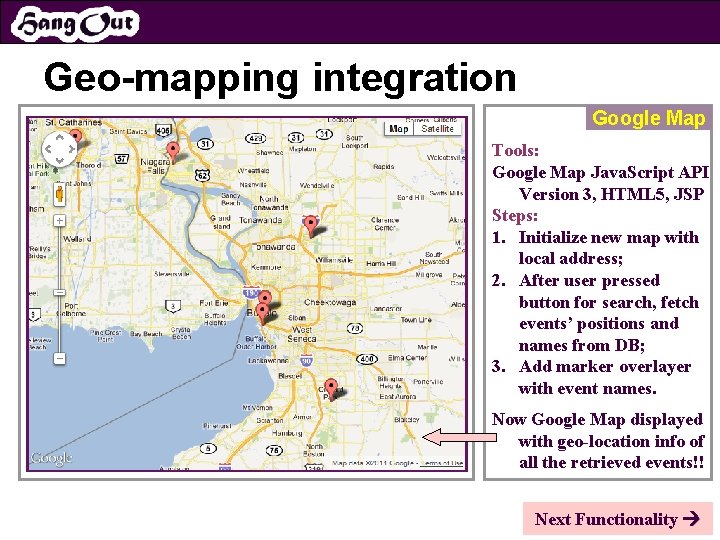Viewport: 720px width, 540px height.
Task: Click the Welland map label
Action: pos(77,239)
